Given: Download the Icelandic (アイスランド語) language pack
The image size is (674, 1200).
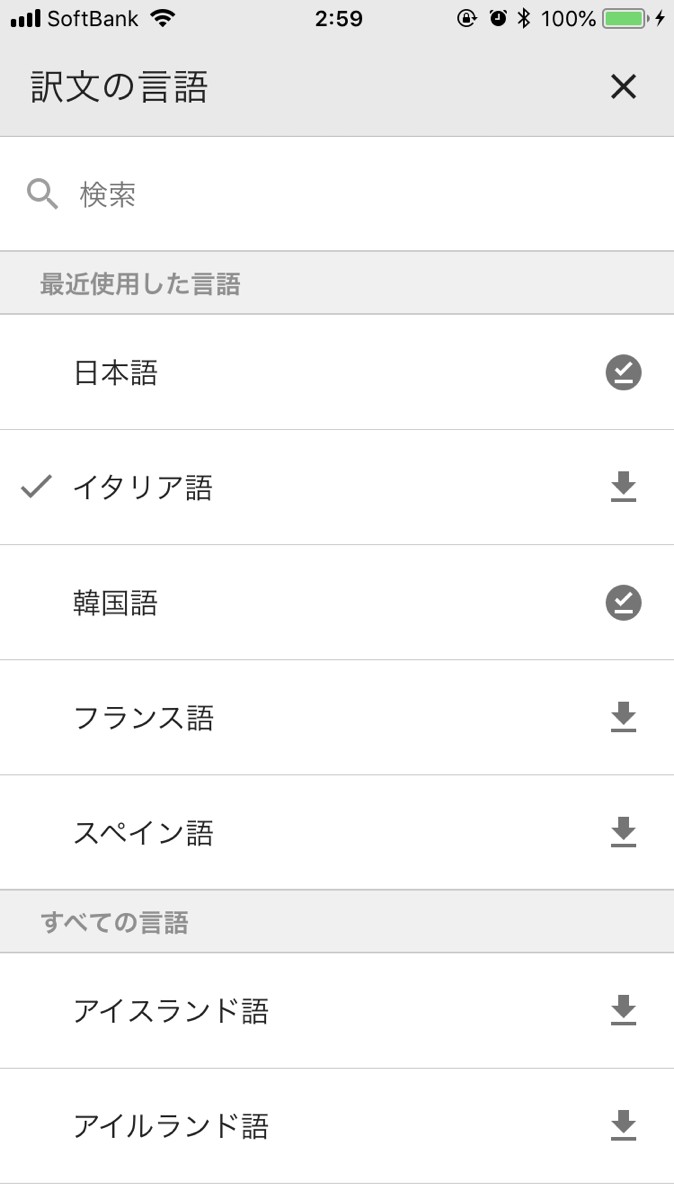Looking at the screenshot, I should (623, 1011).
